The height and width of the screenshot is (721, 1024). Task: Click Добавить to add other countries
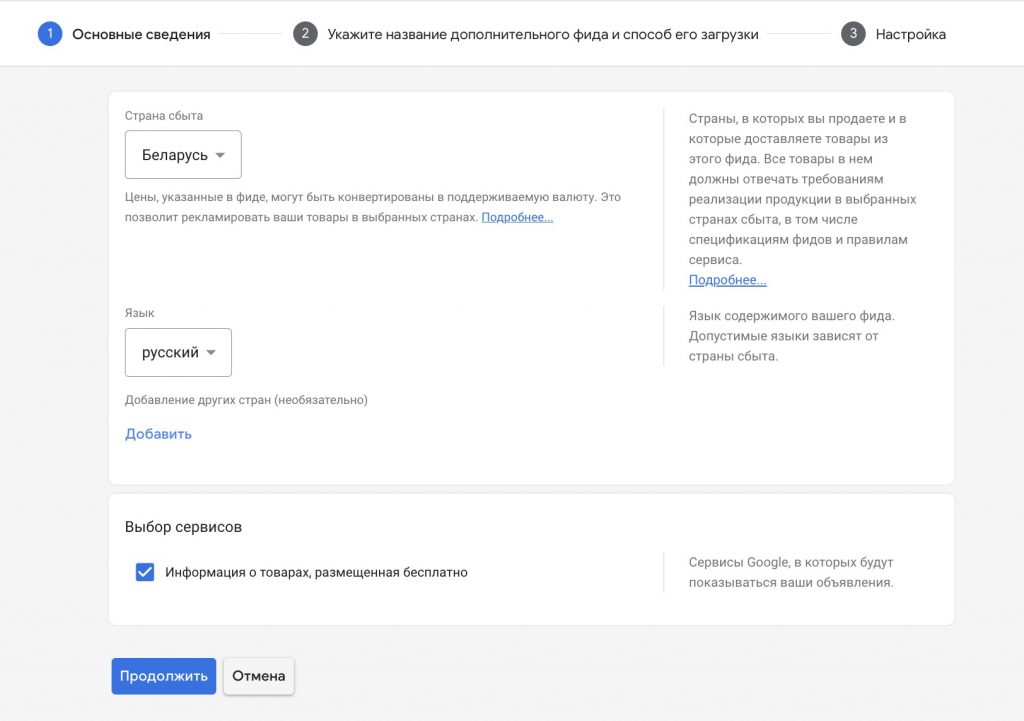[x=158, y=434]
